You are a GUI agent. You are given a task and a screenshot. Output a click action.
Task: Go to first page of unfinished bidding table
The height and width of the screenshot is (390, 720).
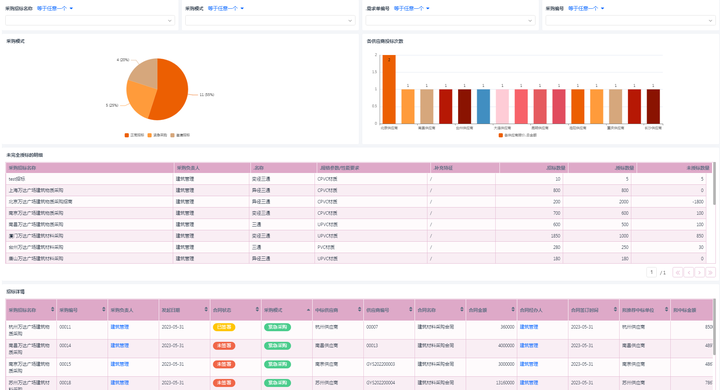[678, 272]
